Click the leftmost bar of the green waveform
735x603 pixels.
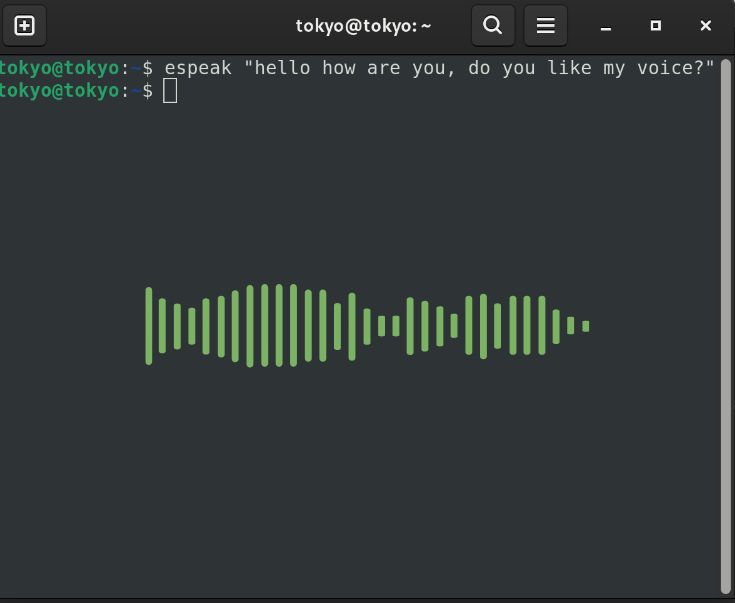[x=149, y=326]
